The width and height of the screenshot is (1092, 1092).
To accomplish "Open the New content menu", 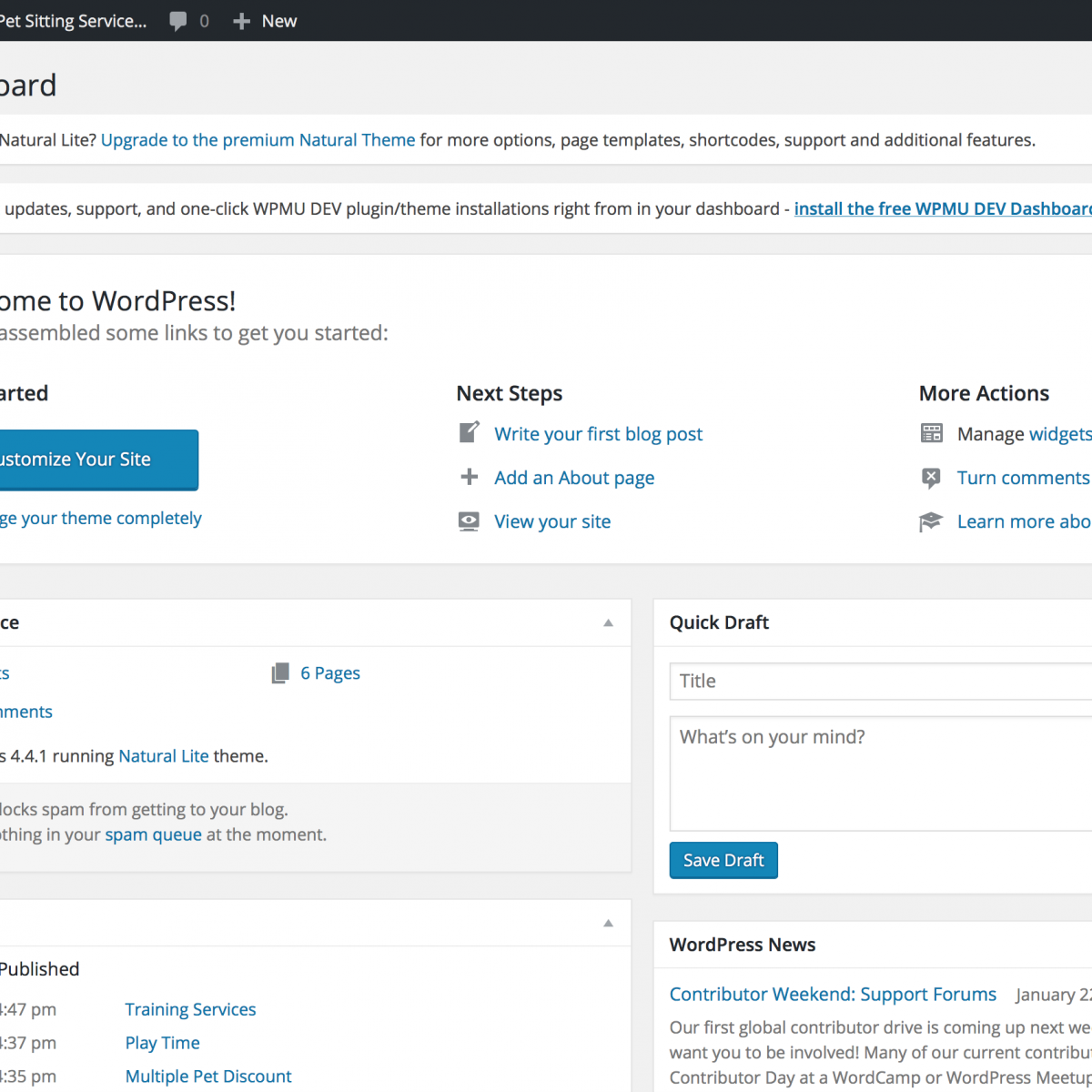I will point(265,21).
